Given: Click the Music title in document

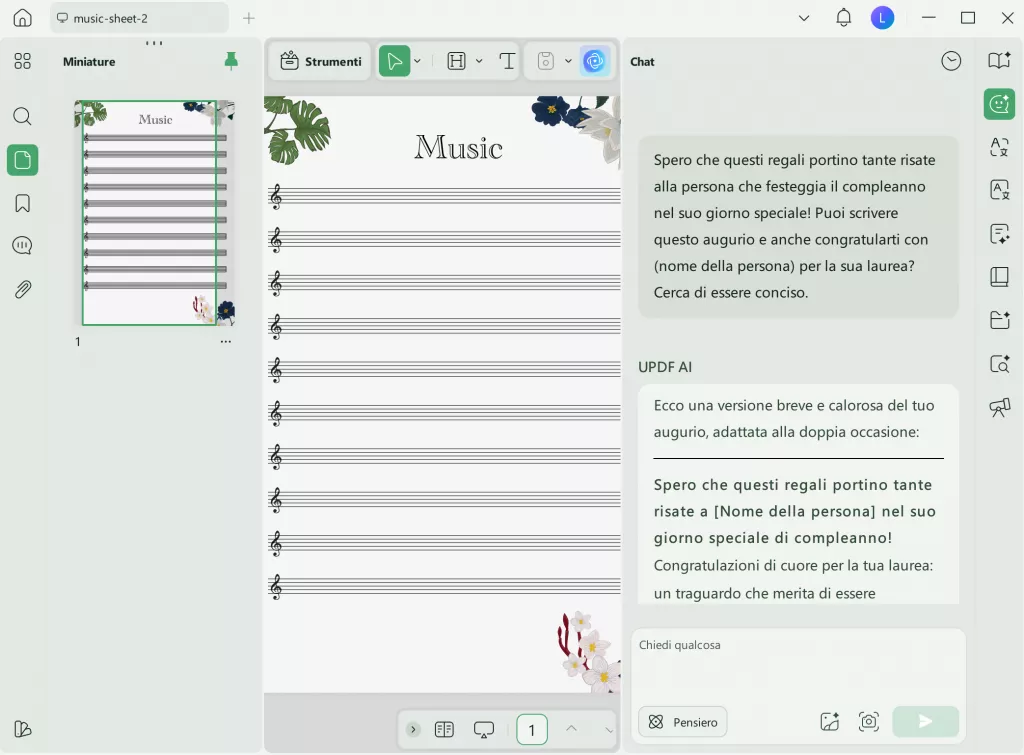Looking at the screenshot, I should pos(458,148).
